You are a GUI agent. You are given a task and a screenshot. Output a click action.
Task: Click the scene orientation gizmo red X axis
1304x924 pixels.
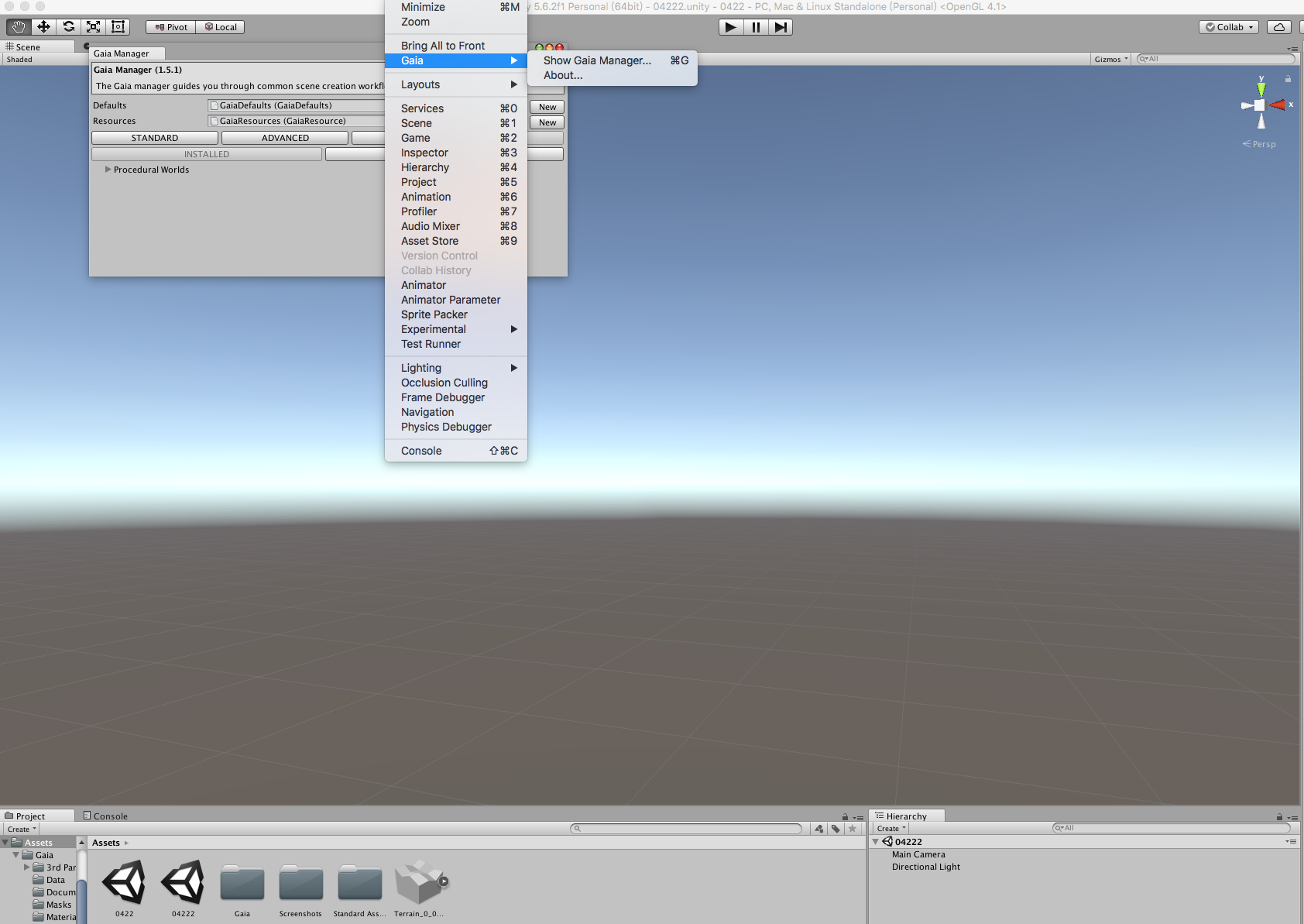coord(1278,105)
